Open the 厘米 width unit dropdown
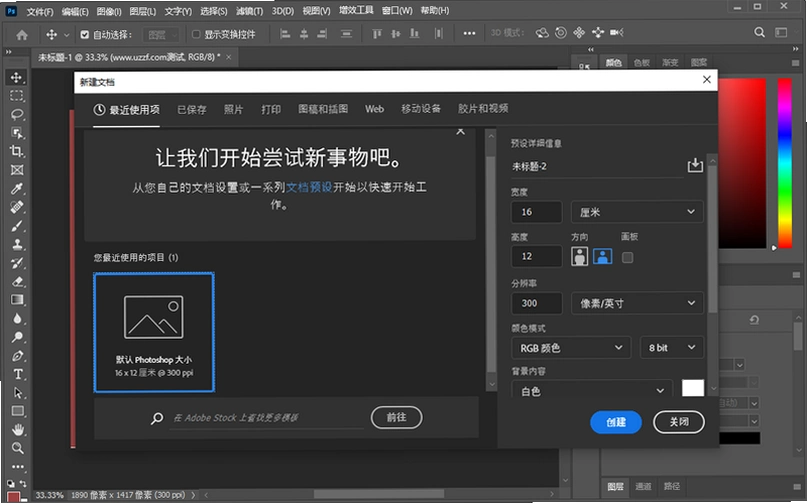The width and height of the screenshot is (807, 503). pos(637,212)
